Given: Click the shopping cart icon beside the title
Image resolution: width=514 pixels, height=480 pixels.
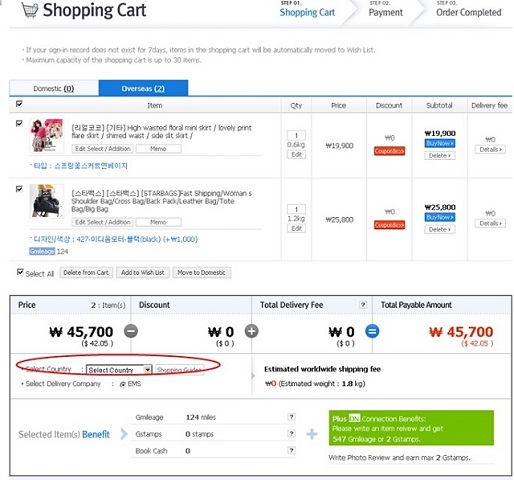Looking at the screenshot, I should [x=29, y=10].
